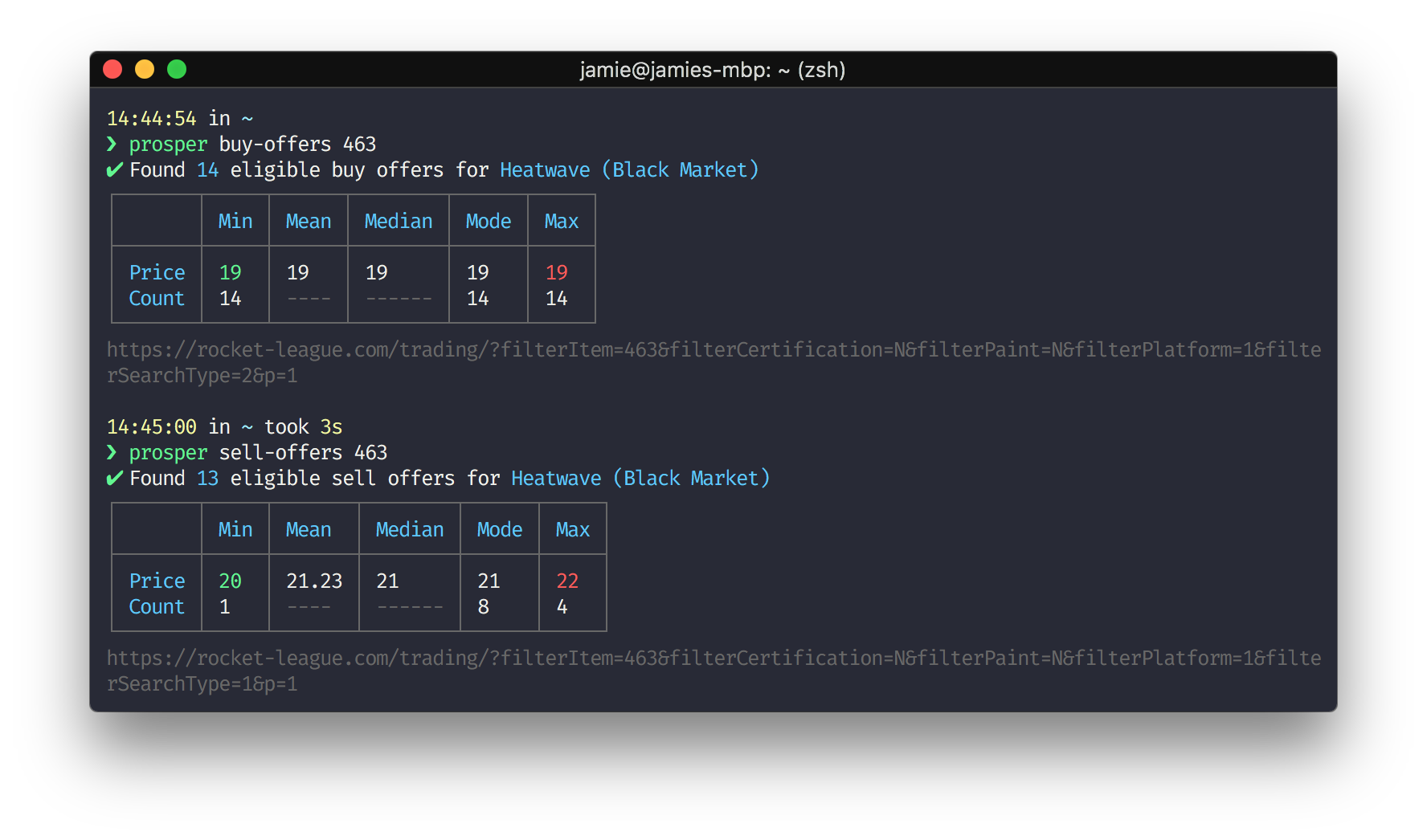Click the Median header in buy offers table
1427x840 pixels.
tap(399, 221)
